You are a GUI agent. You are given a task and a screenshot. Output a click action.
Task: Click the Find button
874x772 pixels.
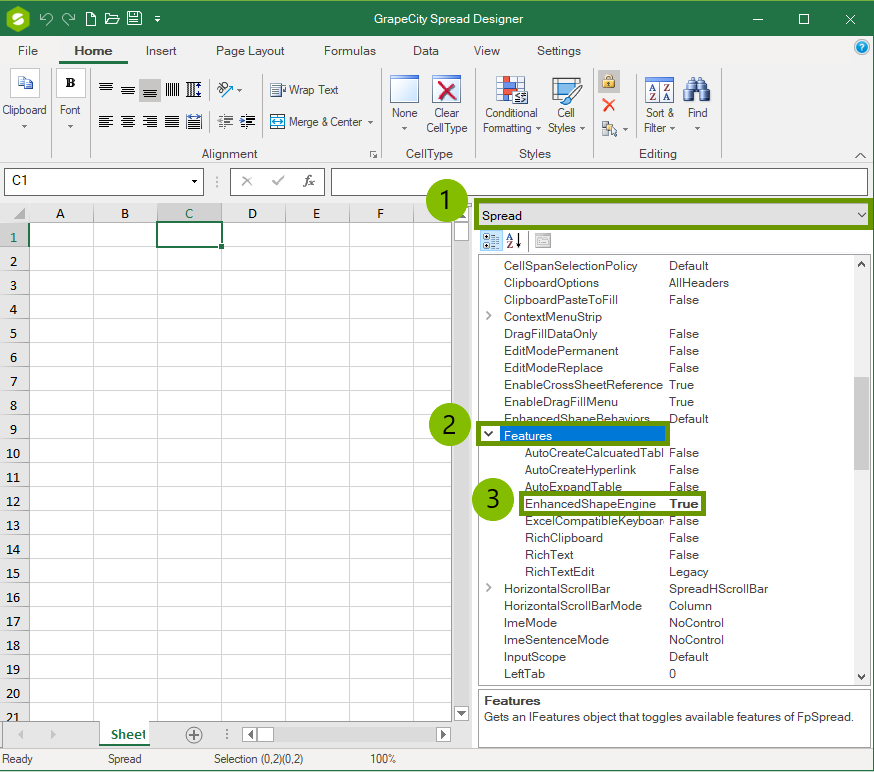pos(697,105)
